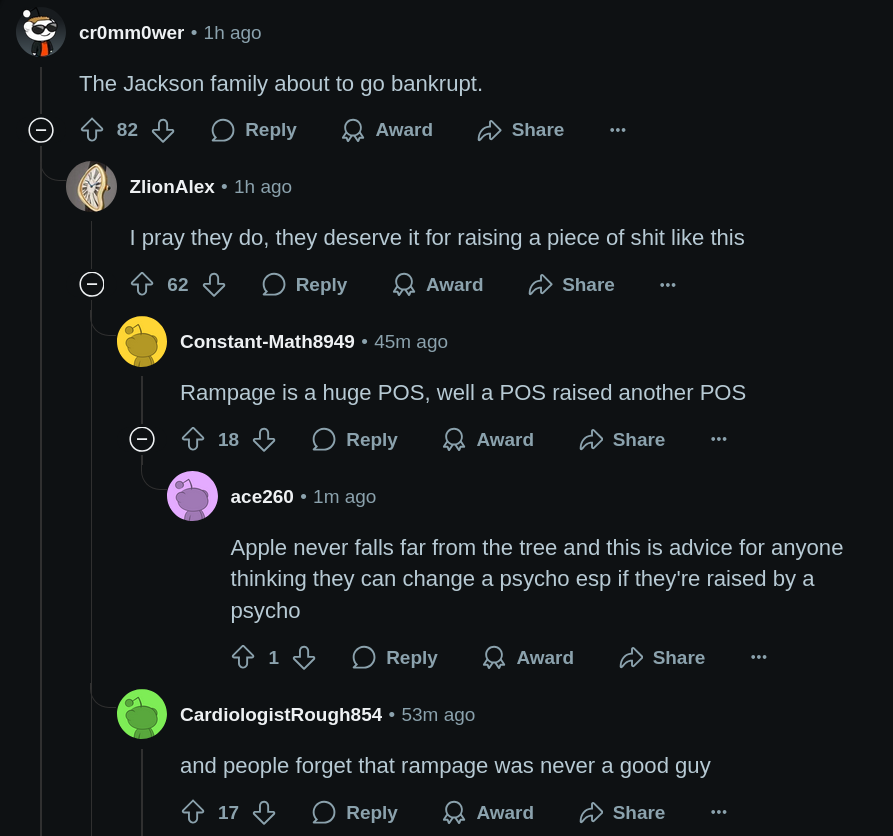Open more options on ZlionAlex's comment
The width and height of the screenshot is (893, 836).
668,284
